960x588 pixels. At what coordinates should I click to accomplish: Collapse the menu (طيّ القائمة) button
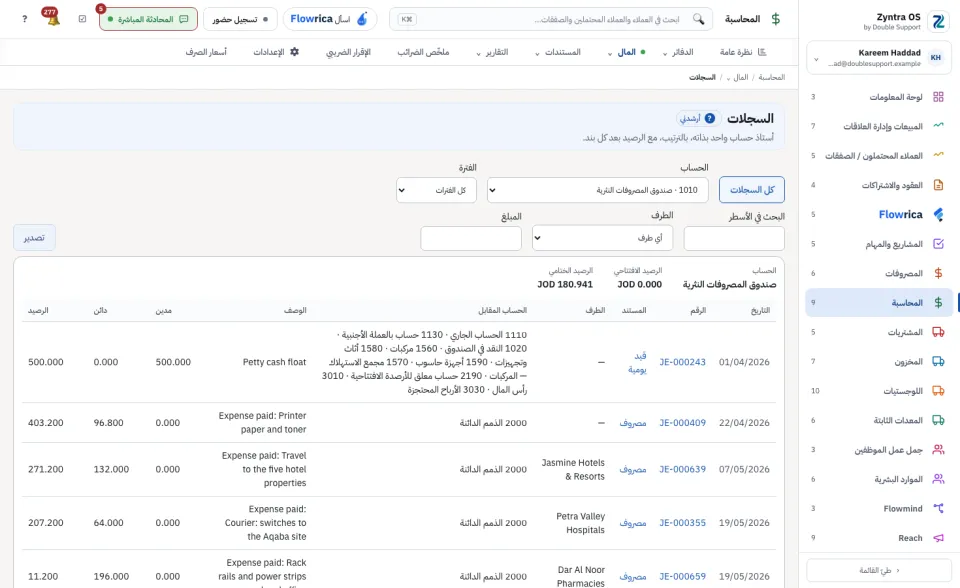point(879,570)
